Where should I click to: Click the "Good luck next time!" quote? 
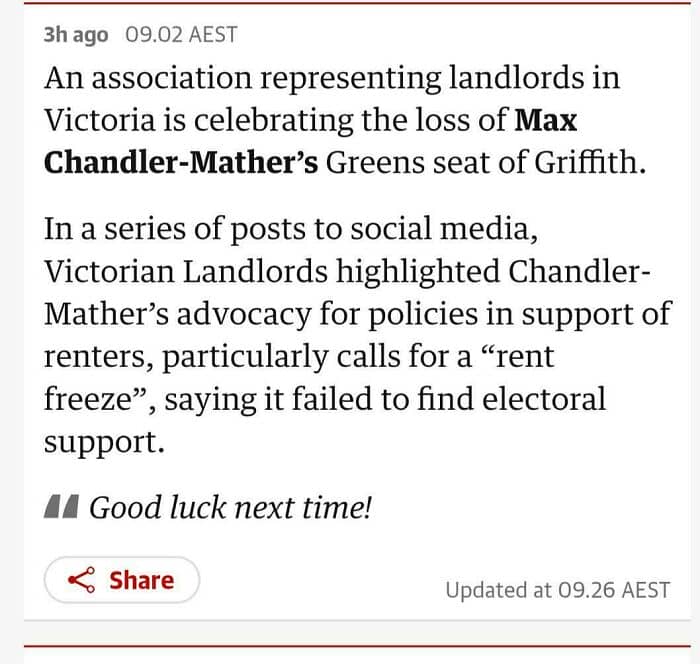231,508
